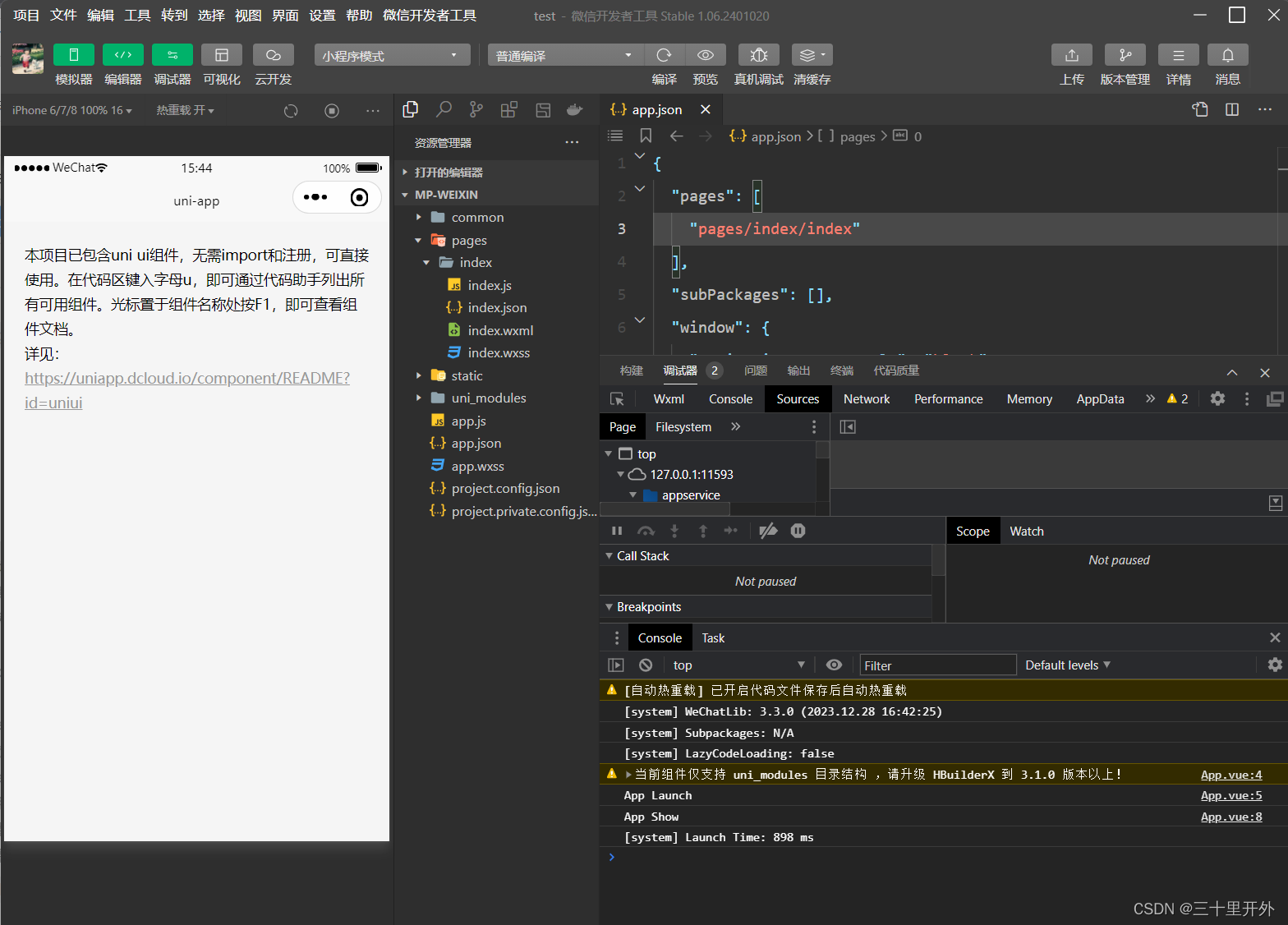
Task: Tap the simulator capsule record button
Action: point(359,197)
